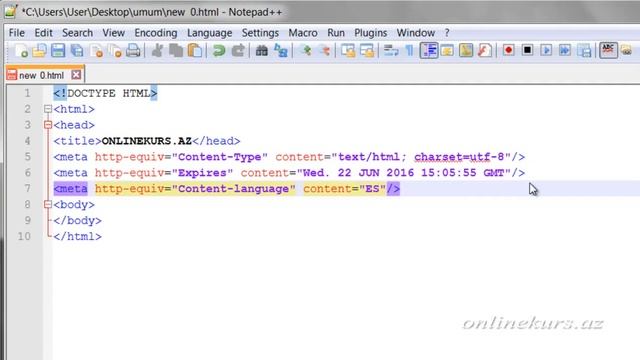The width and height of the screenshot is (640, 360).
Task: Toggle synchronize vertical scrolling icon
Action: click(348, 51)
